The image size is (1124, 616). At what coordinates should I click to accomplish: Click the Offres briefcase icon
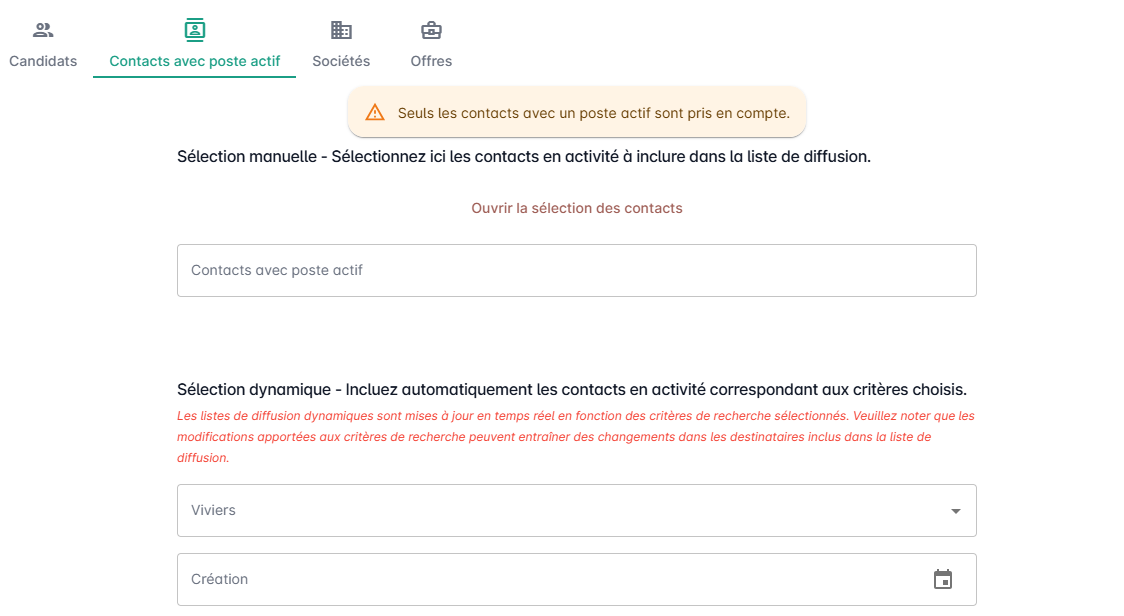431,30
